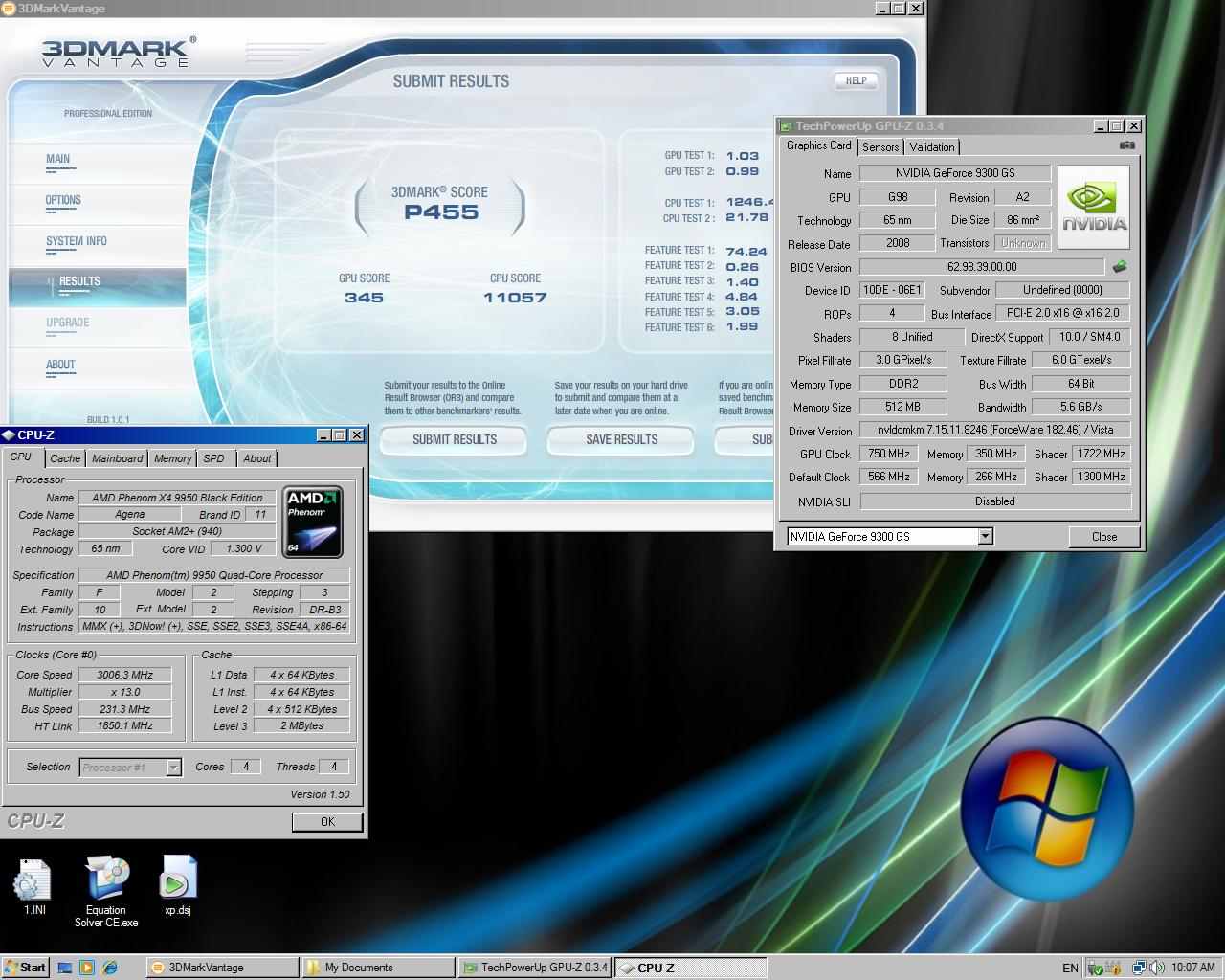Viewport: 1225px width, 980px height.
Task: Select the CPU tab in CPU-Z
Action: [x=21, y=457]
